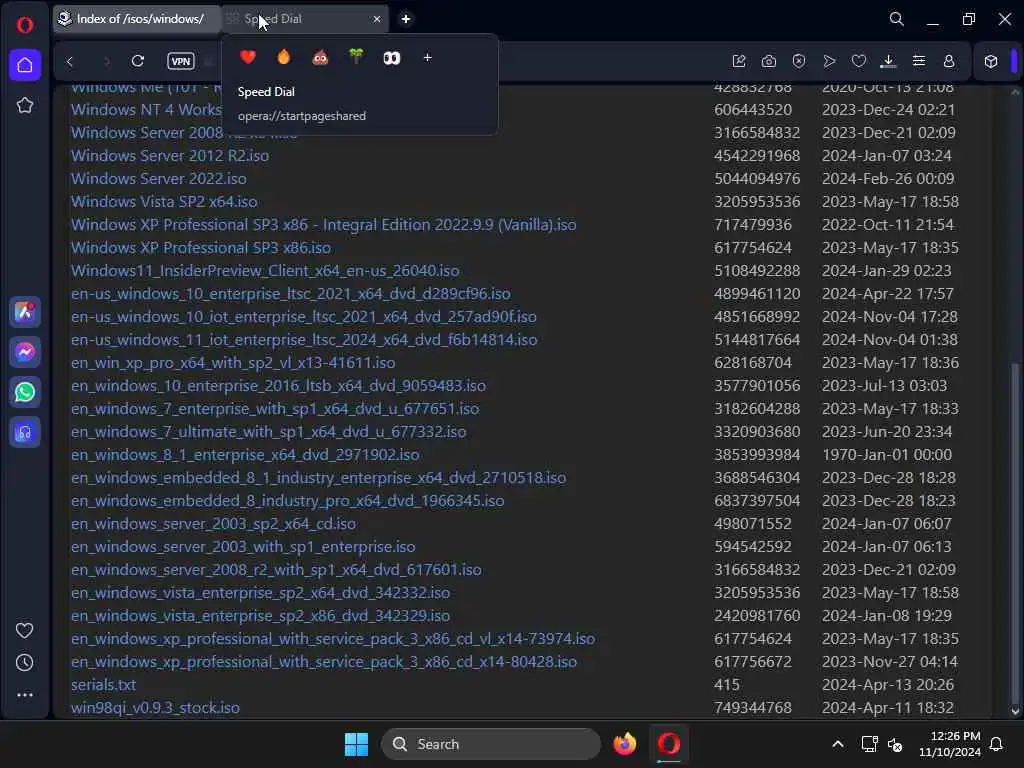The width and height of the screenshot is (1024, 768).
Task: Close the Speed Dial tab
Action: (377, 19)
